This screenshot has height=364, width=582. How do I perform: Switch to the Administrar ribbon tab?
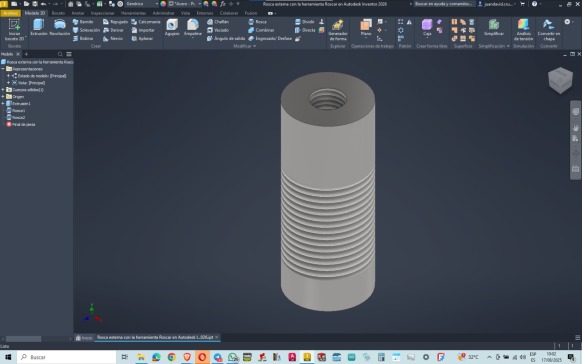pyautogui.click(x=163, y=13)
